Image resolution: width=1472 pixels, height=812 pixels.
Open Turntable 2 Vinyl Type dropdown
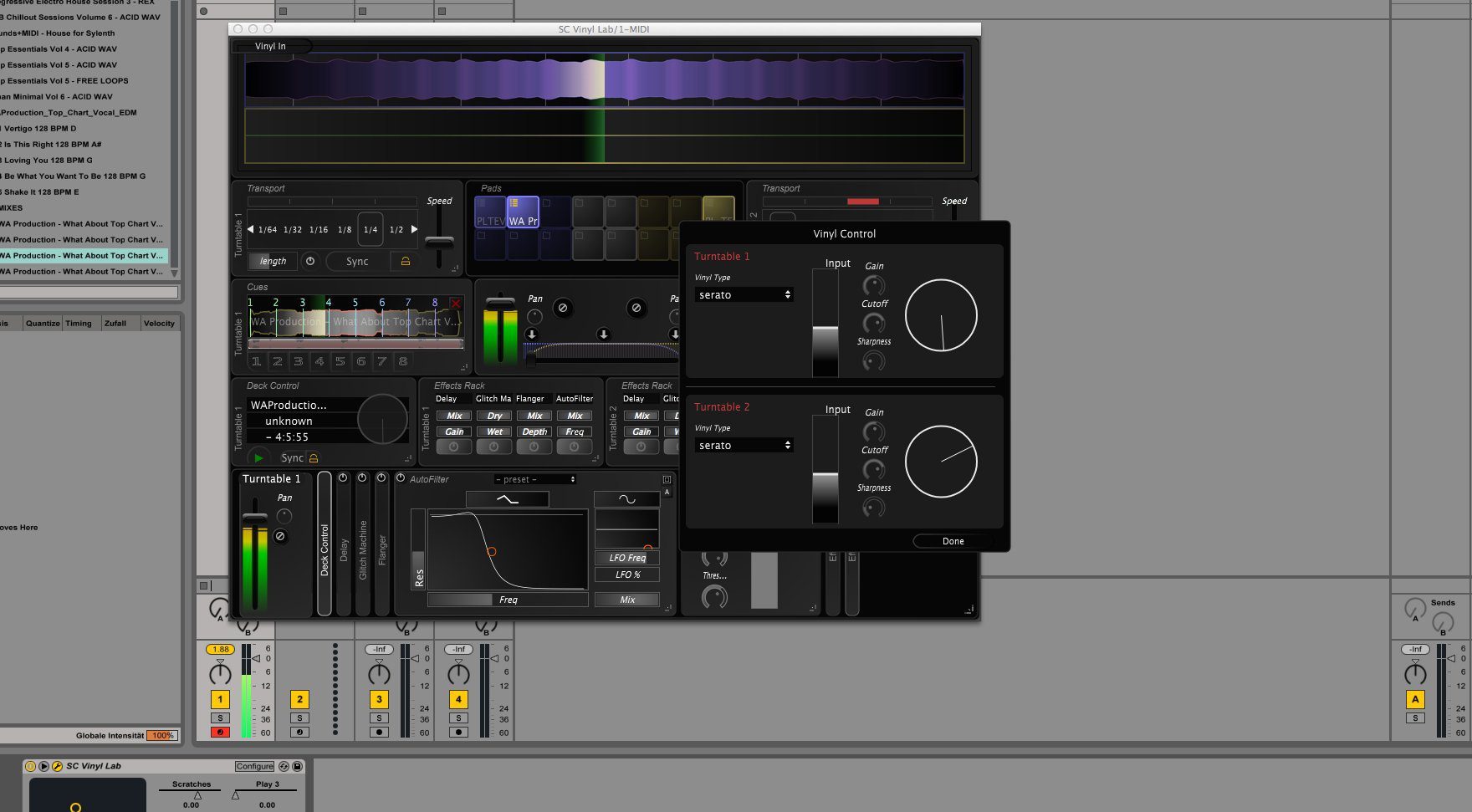744,446
